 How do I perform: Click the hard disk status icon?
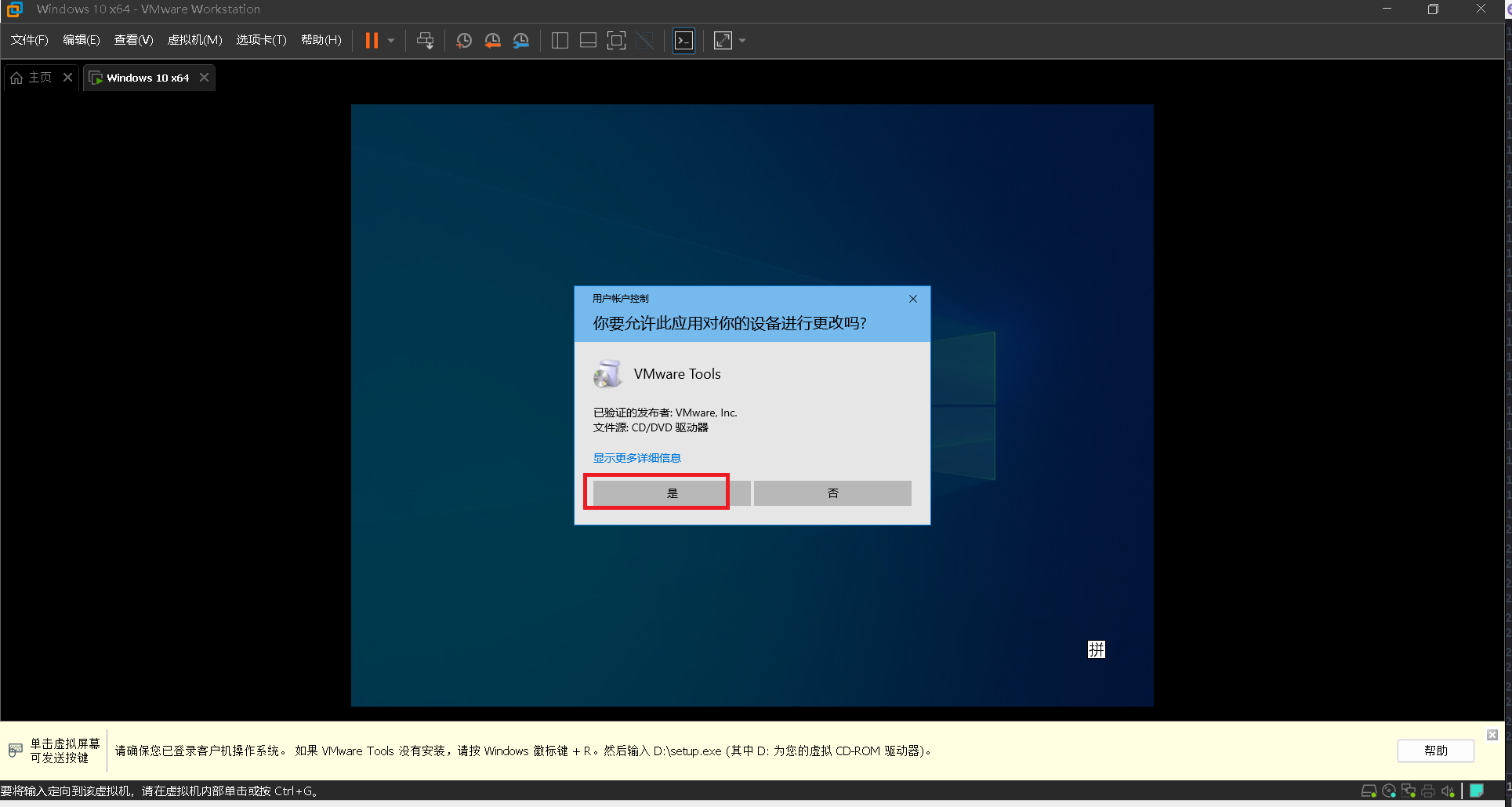pyautogui.click(x=1369, y=791)
